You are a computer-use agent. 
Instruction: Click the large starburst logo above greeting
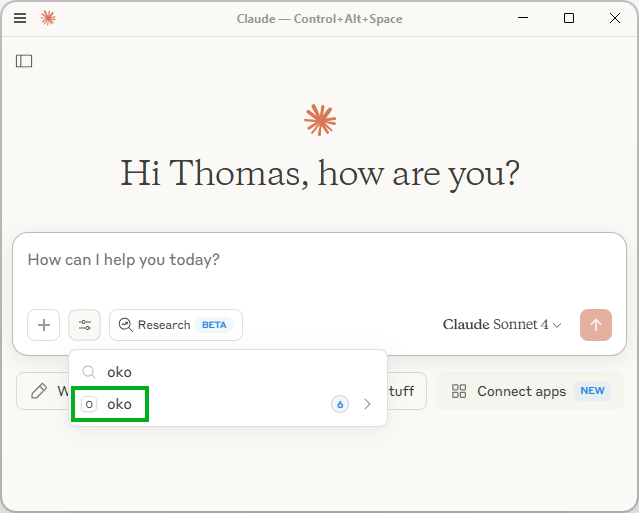pyautogui.click(x=320, y=120)
